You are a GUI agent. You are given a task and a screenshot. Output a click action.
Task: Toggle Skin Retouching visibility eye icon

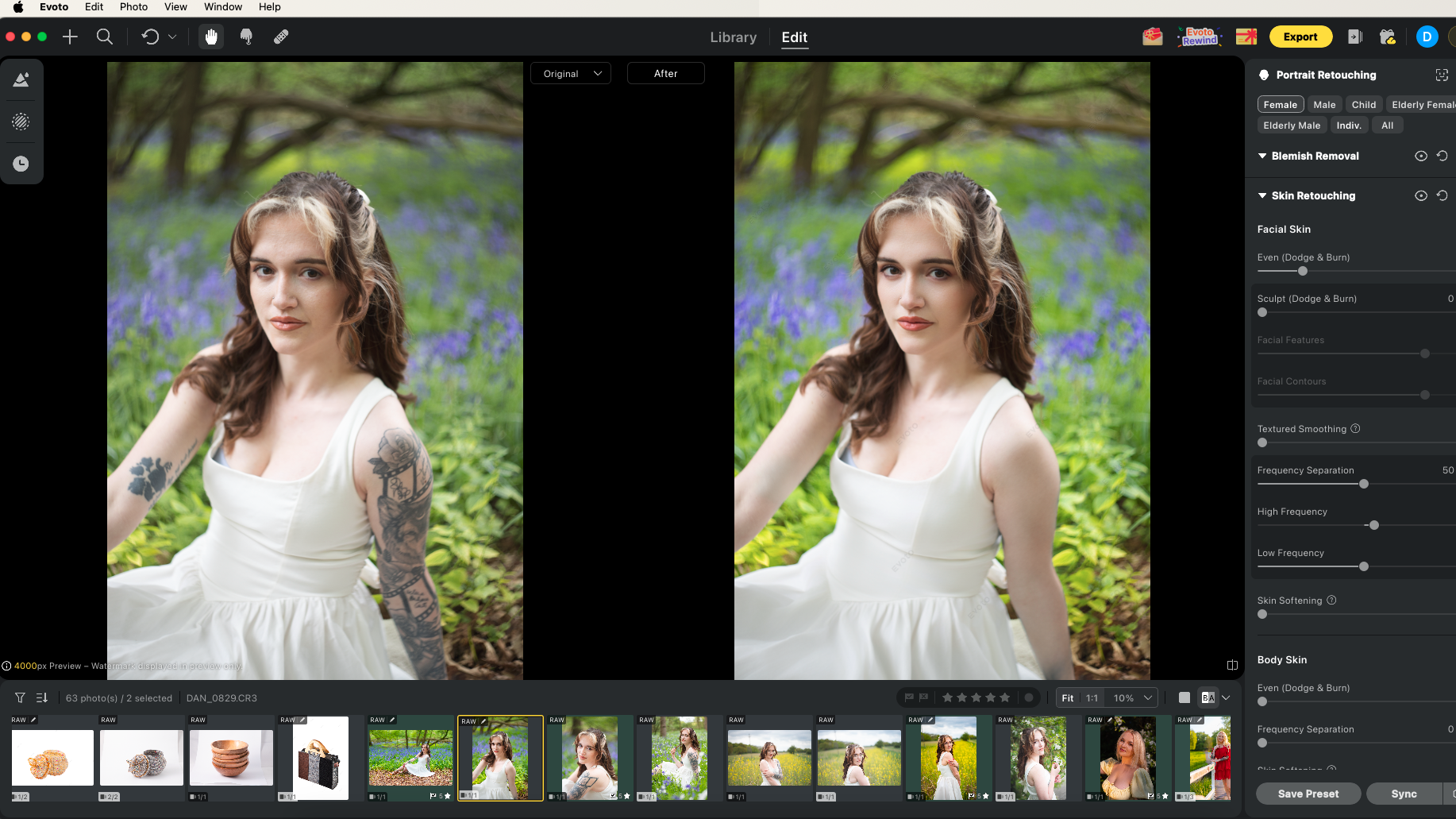[x=1421, y=195]
